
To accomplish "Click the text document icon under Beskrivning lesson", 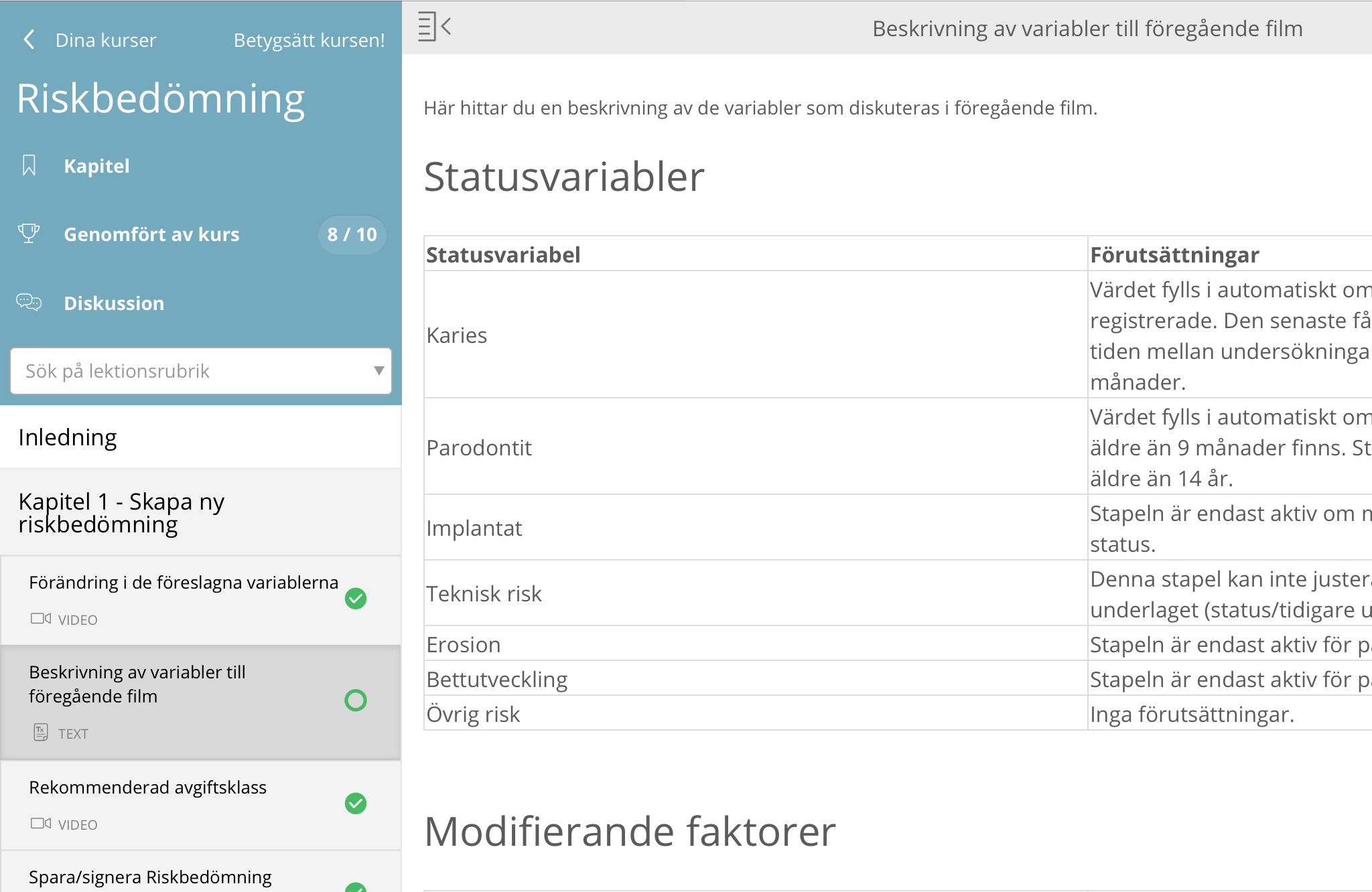I will 40,733.
